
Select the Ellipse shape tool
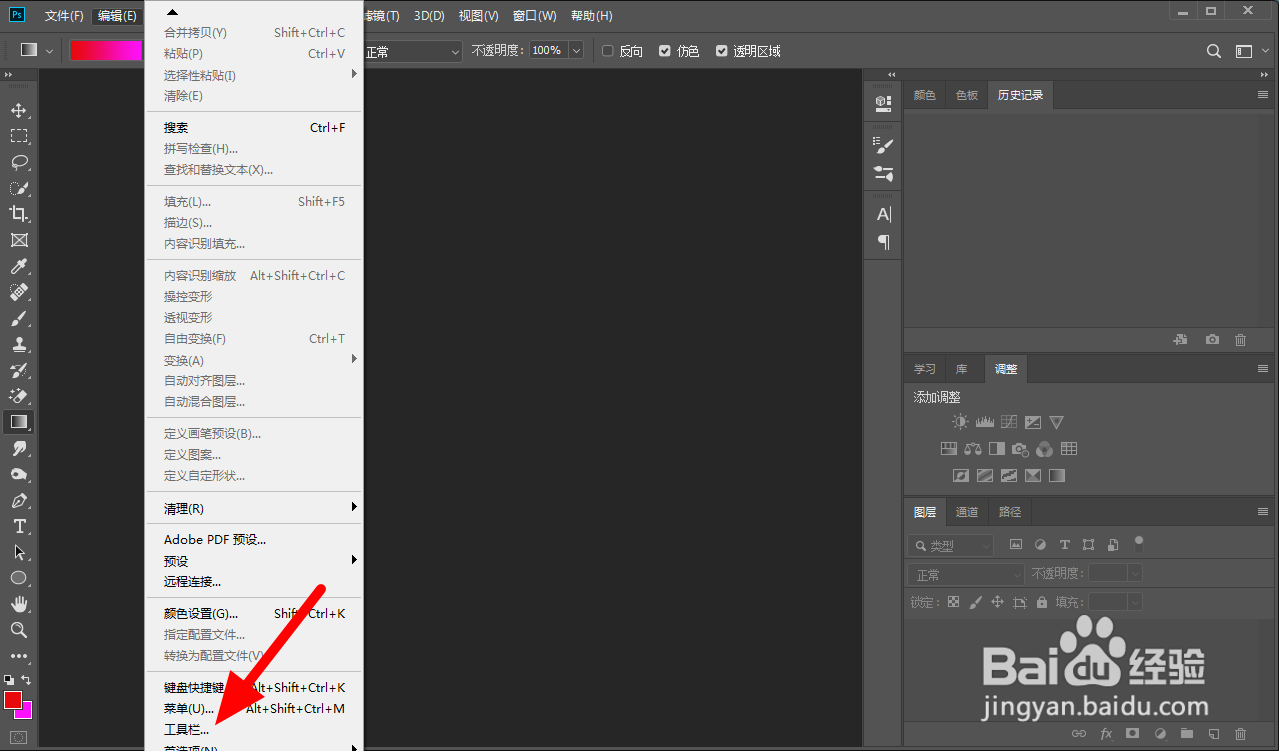[19, 578]
